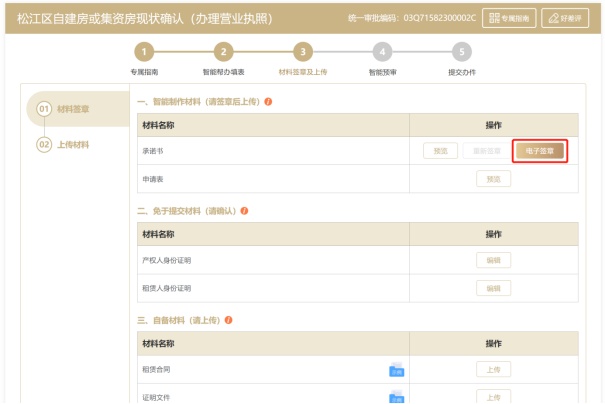Jump to step 4 智能预审
The image size is (605, 404).
click(382, 52)
